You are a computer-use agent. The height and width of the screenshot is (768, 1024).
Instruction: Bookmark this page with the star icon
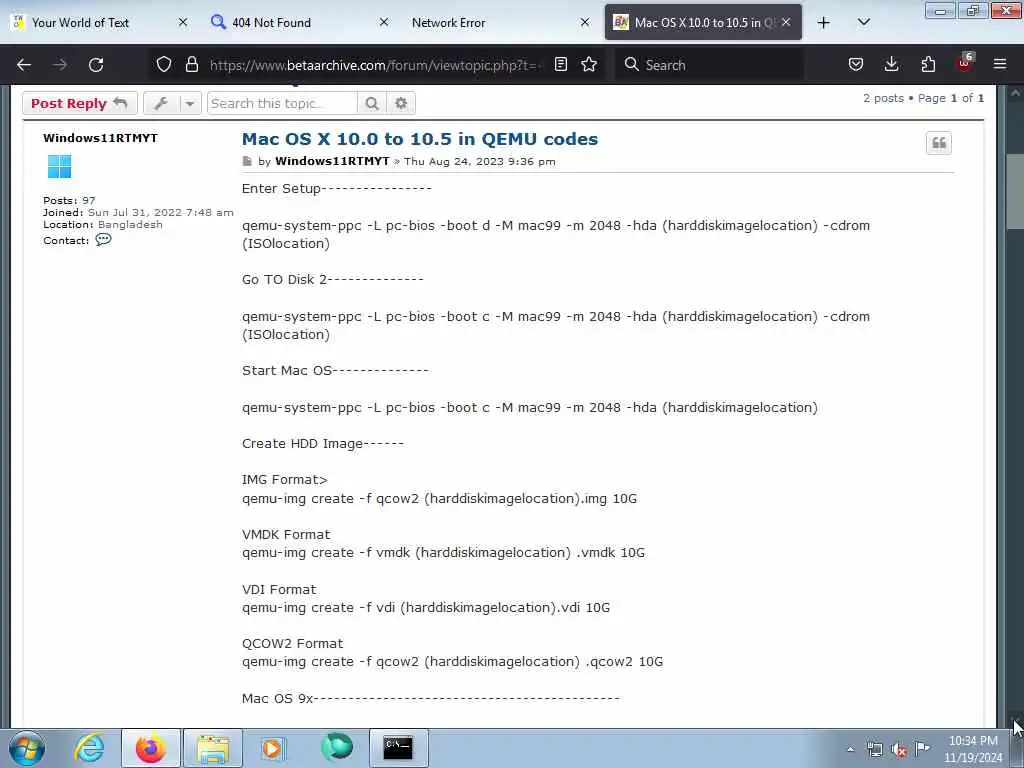coord(589,64)
